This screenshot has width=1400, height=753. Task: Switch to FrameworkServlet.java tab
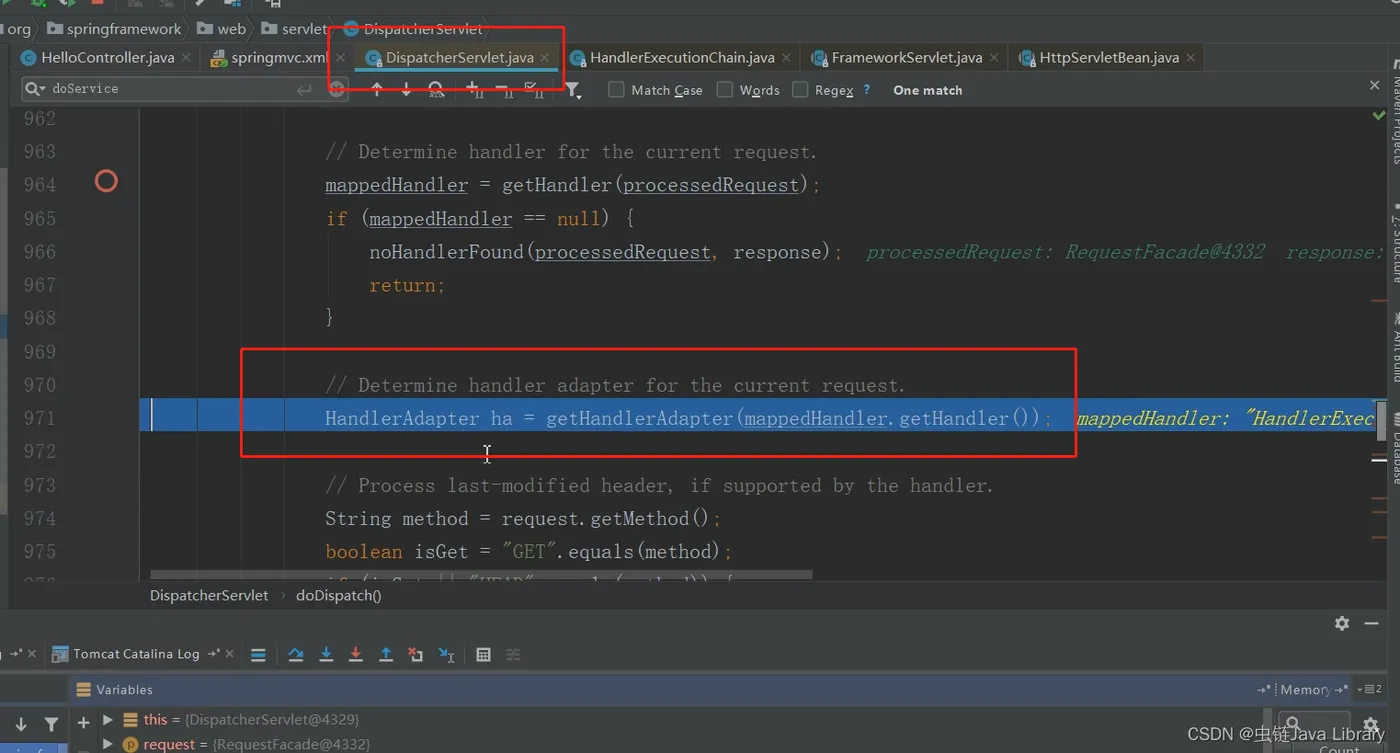pyautogui.click(x=906, y=58)
